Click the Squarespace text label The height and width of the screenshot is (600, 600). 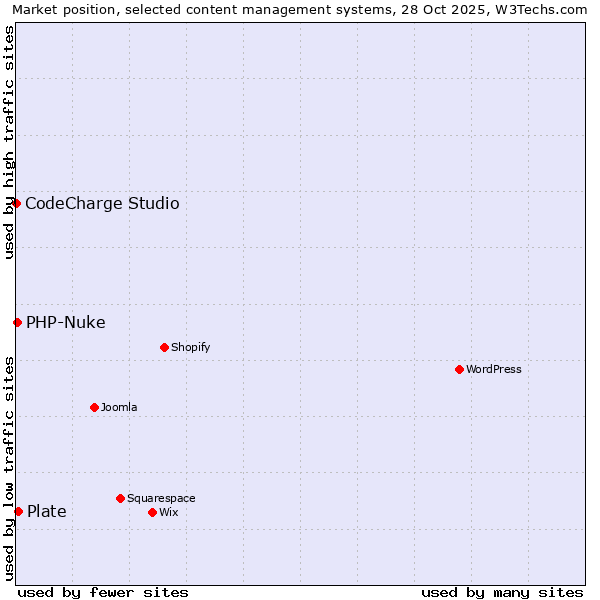point(161,498)
